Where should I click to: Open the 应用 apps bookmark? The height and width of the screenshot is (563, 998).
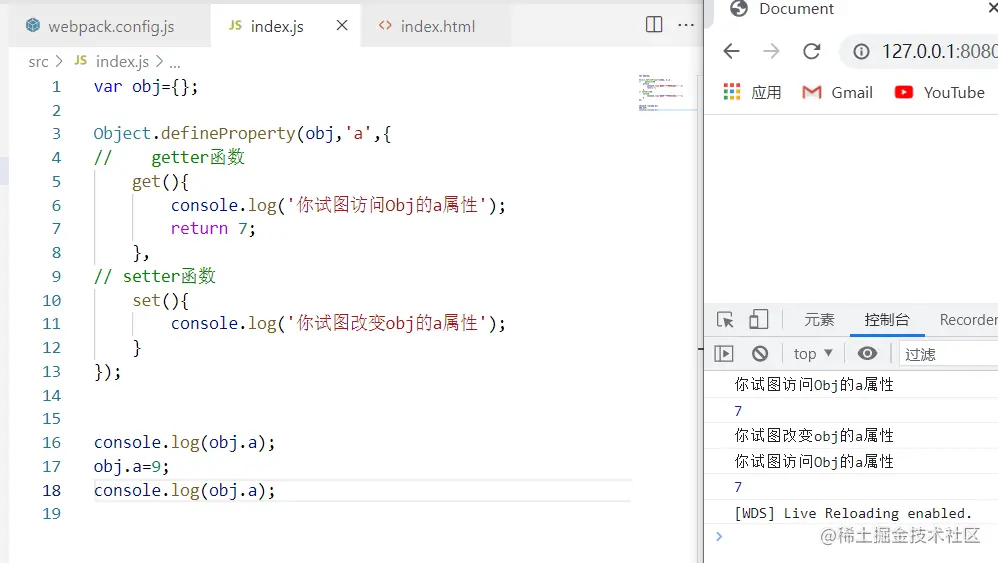[753, 92]
